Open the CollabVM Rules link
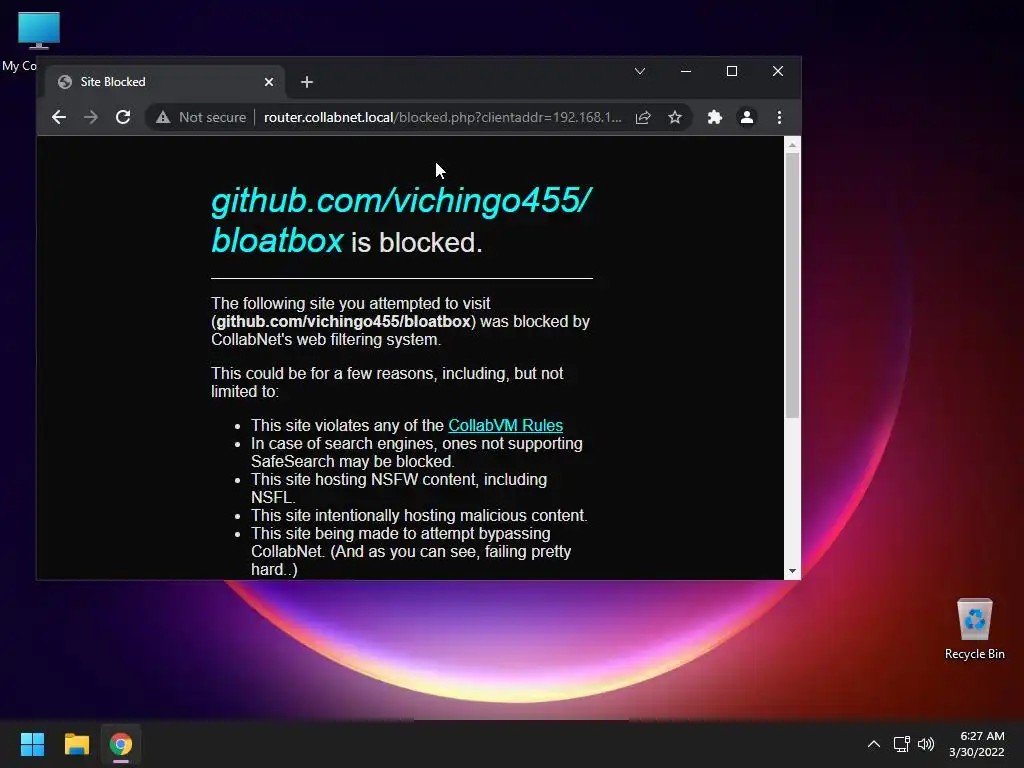This screenshot has height=768, width=1024. point(505,425)
